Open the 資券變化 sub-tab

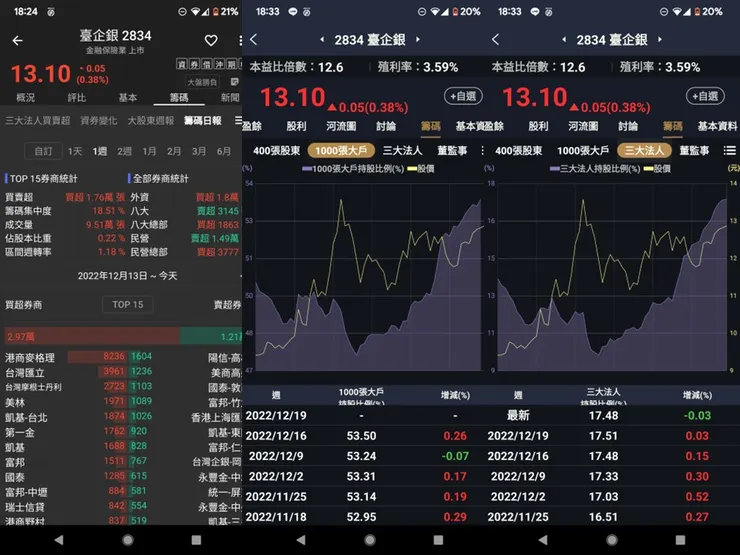[99, 120]
